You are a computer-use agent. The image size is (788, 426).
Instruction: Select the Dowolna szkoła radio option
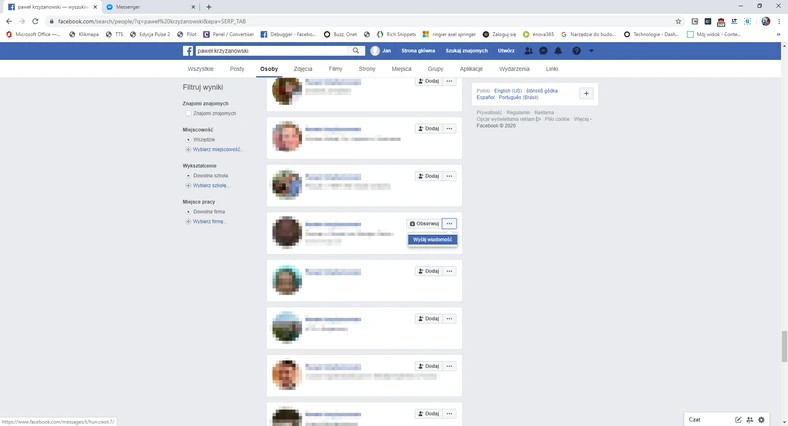point(188,176)
